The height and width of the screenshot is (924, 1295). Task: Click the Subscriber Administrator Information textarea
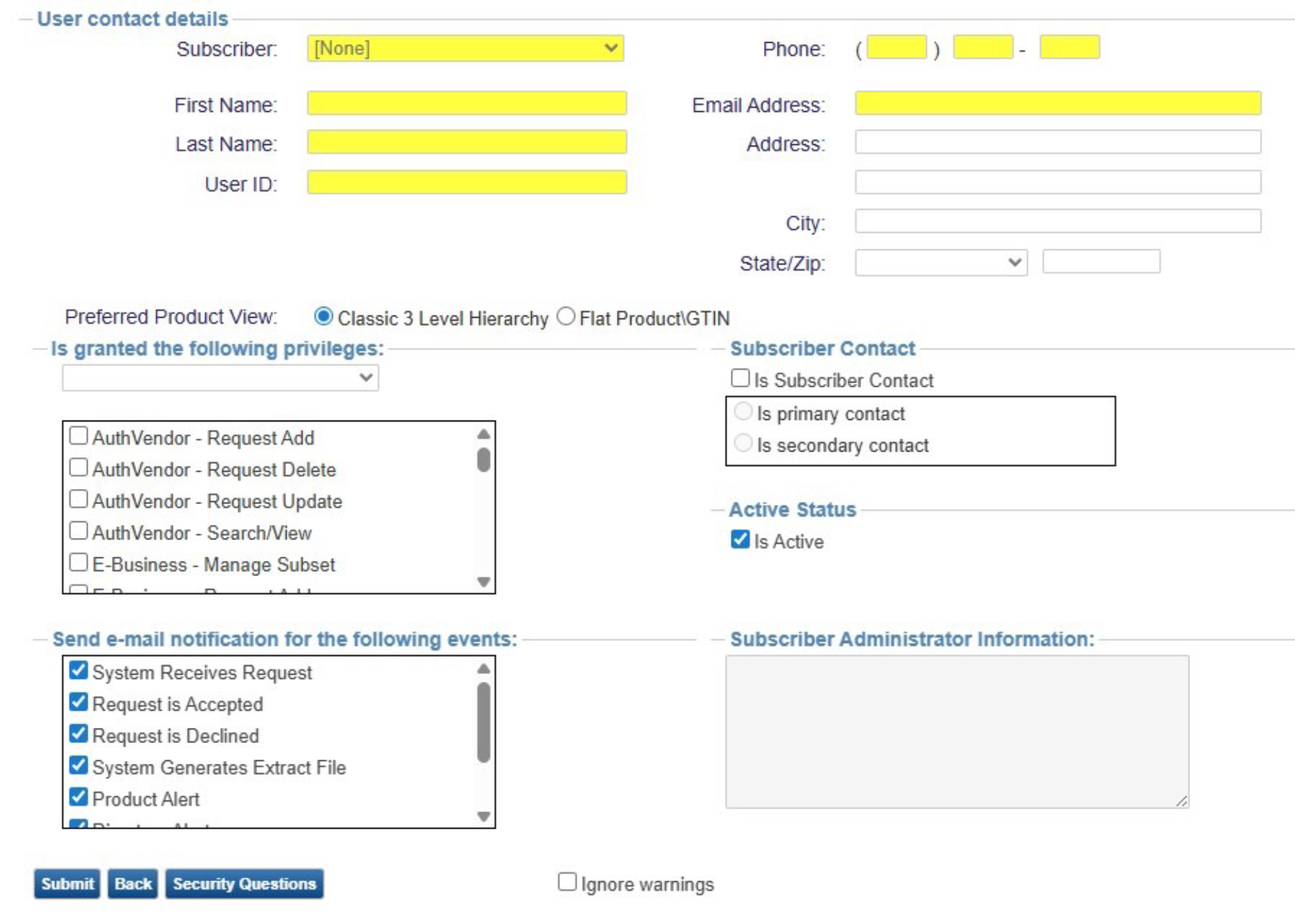(957, 731)
